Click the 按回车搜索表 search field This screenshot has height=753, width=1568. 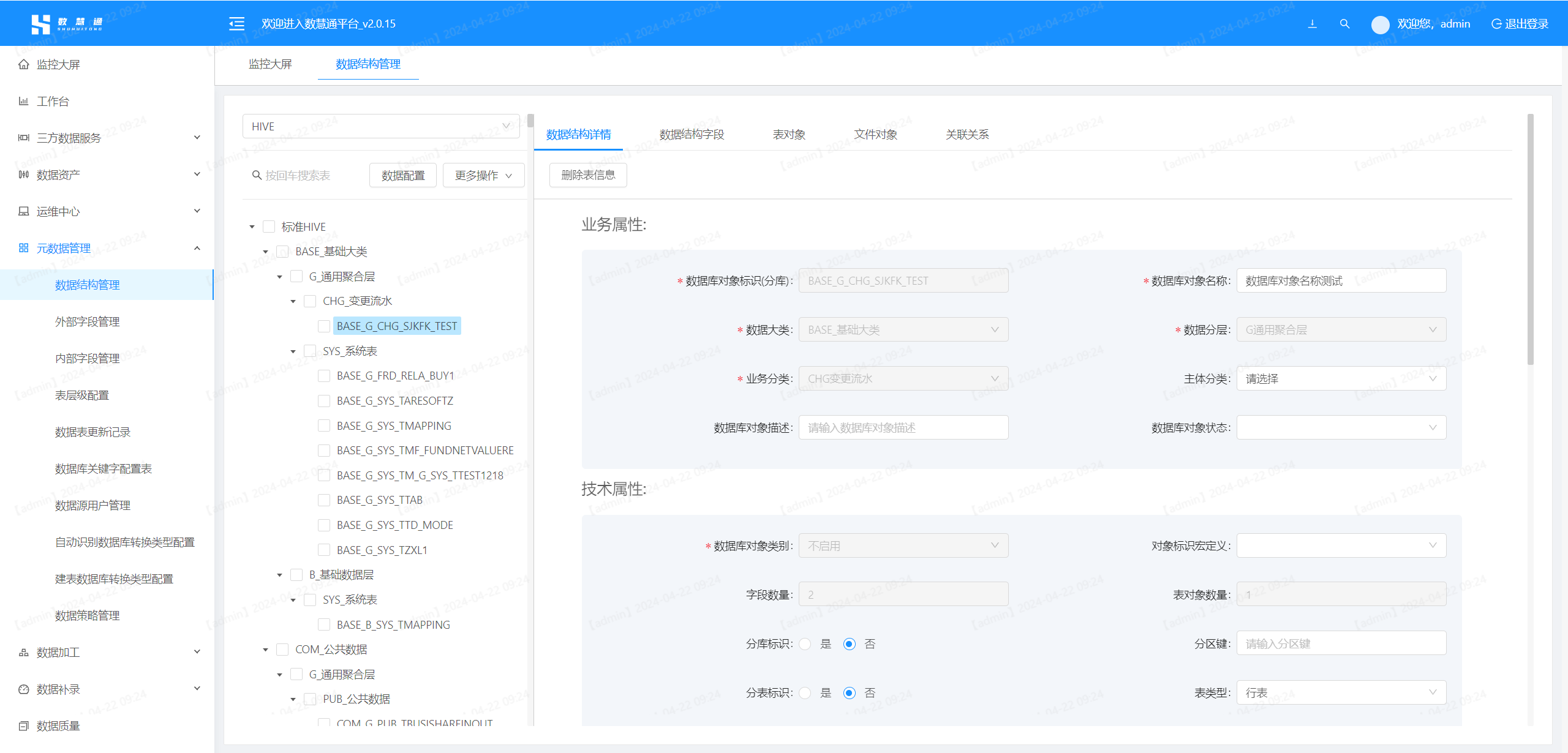306,175
